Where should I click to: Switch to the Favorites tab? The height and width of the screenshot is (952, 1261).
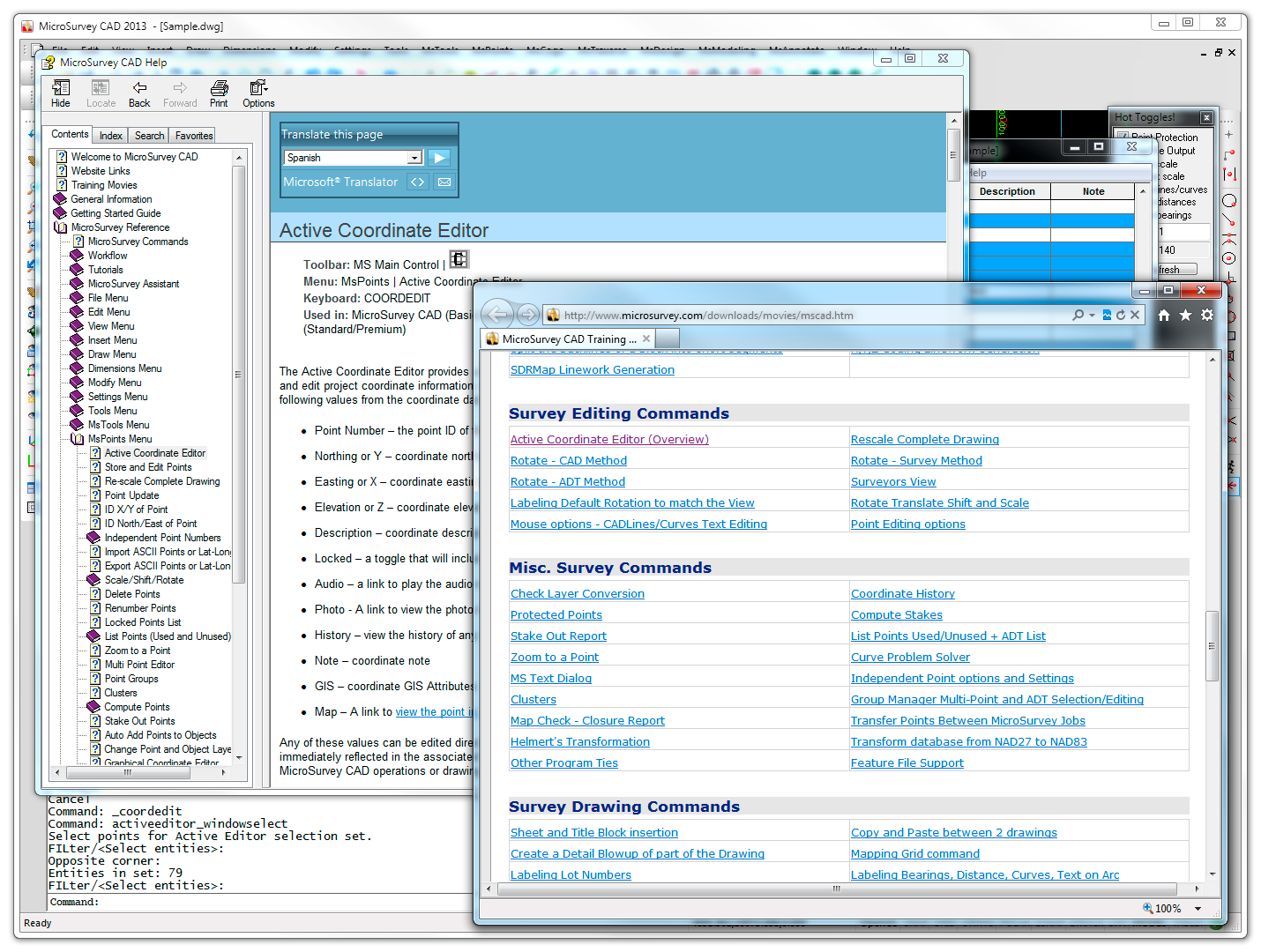[194, 136]
